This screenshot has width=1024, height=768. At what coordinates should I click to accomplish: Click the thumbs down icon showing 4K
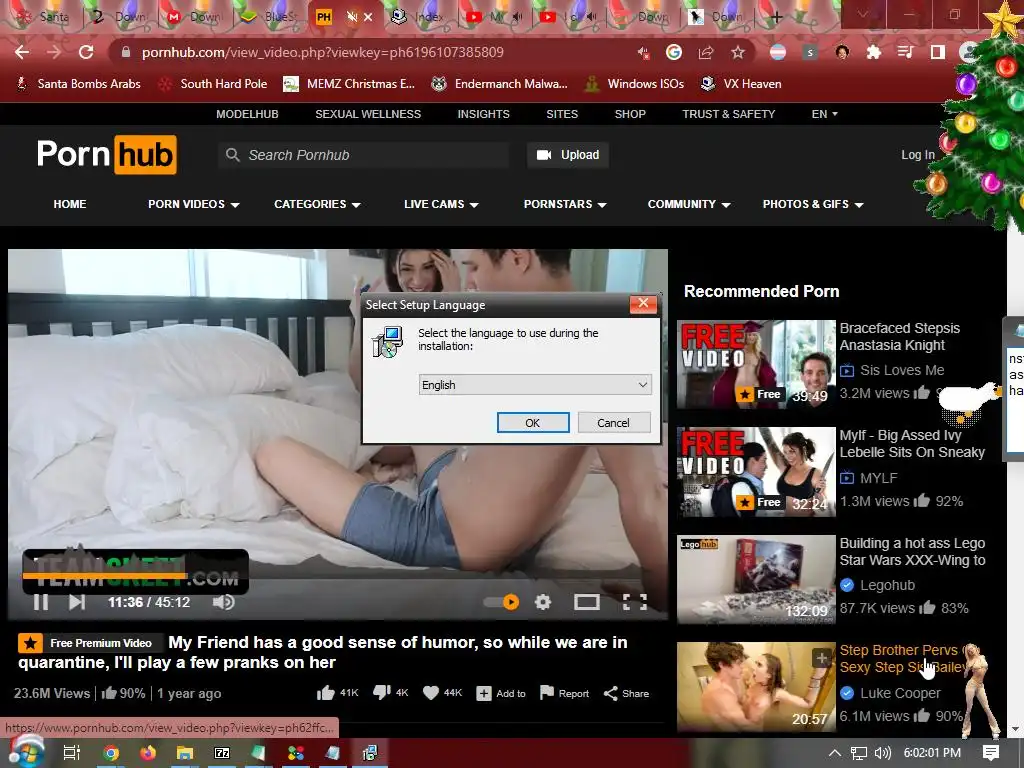[381, 693]
